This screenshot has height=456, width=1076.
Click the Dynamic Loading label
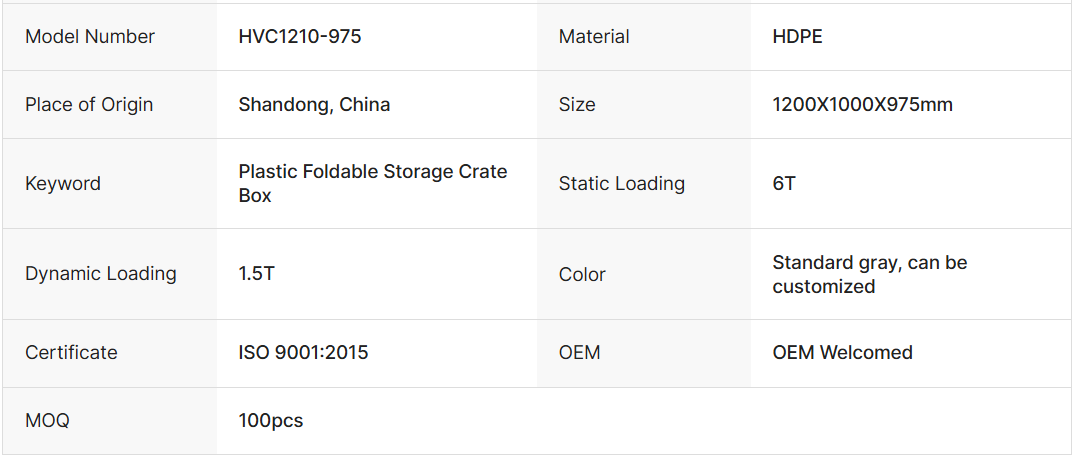coord(101,274)
